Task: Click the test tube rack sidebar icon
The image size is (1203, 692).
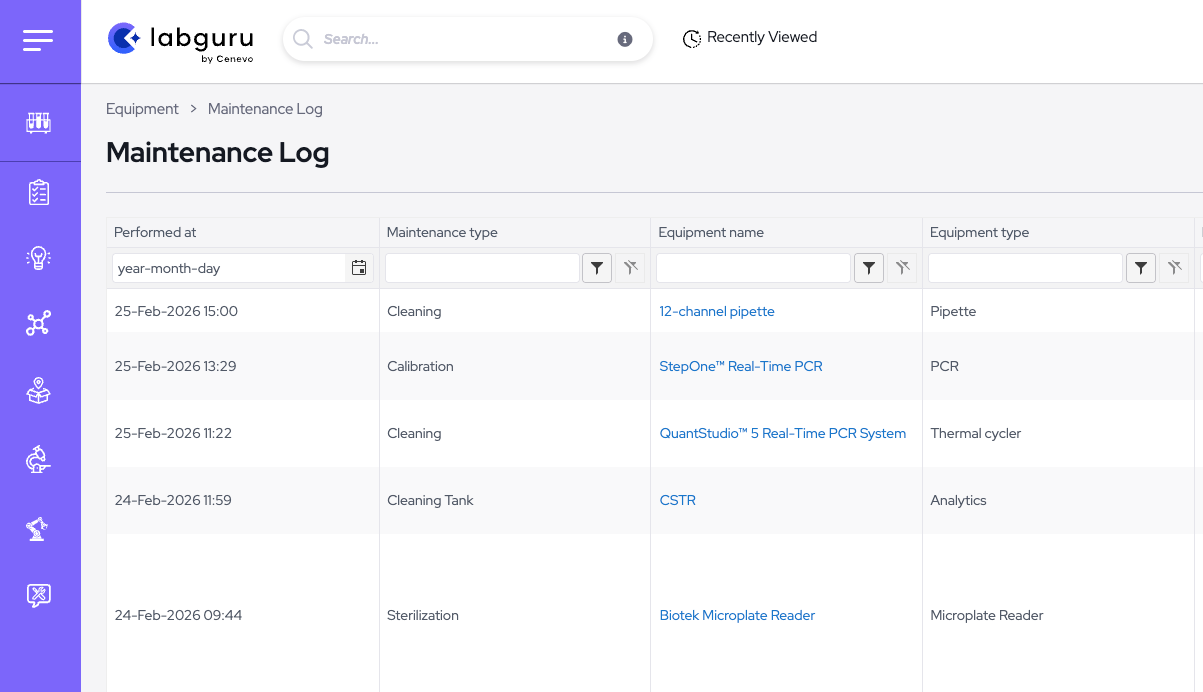Action: (x=38, y=123)
